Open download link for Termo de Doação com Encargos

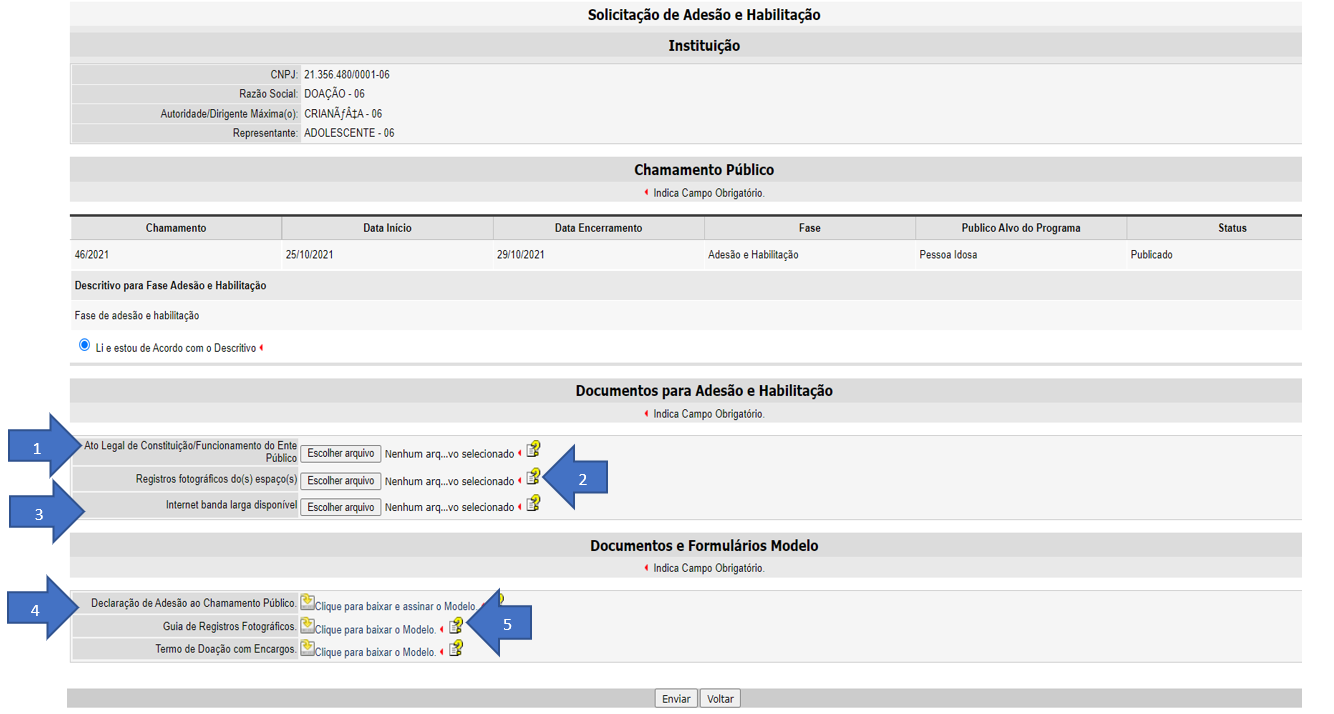click(375, 651)
